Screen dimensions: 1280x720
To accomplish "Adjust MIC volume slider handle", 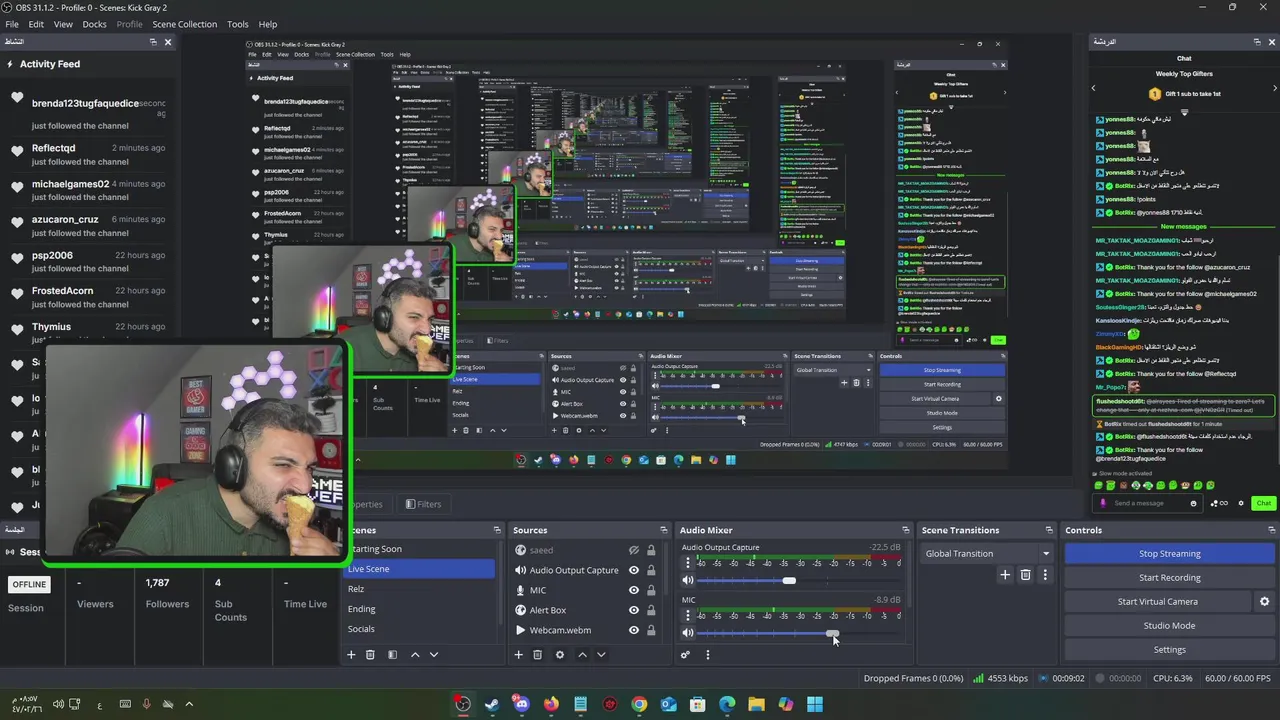I will coord(832,633).
